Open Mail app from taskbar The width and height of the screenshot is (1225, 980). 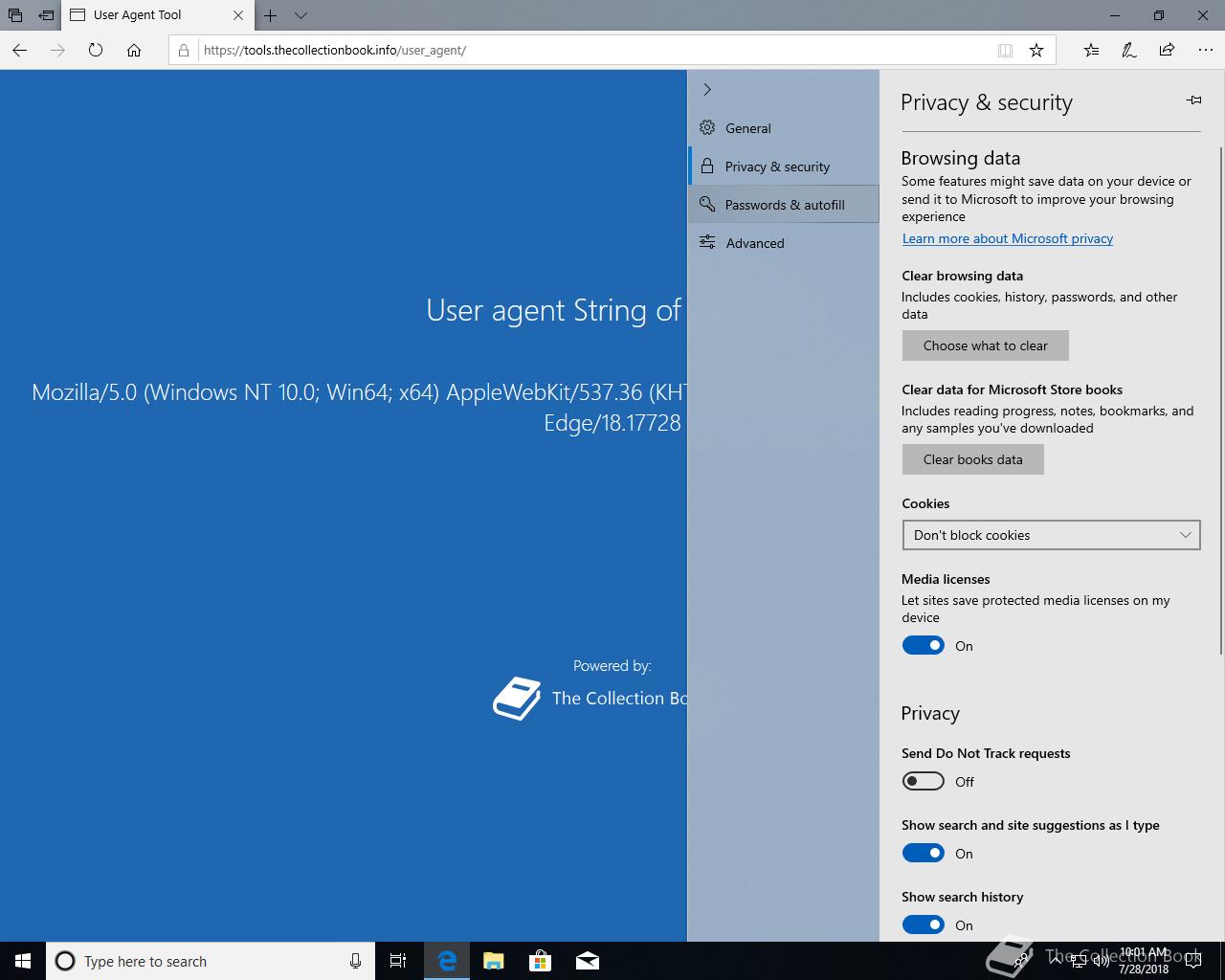coord(587,961)
